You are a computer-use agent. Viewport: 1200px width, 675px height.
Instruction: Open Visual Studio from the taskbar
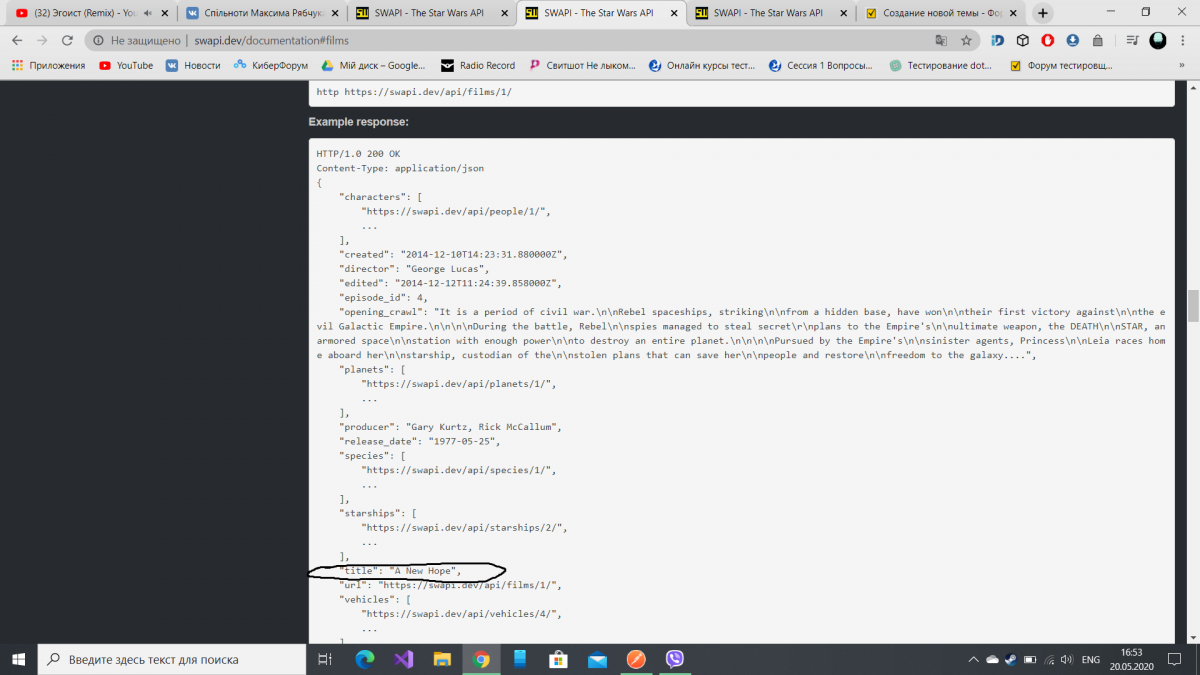403,659
